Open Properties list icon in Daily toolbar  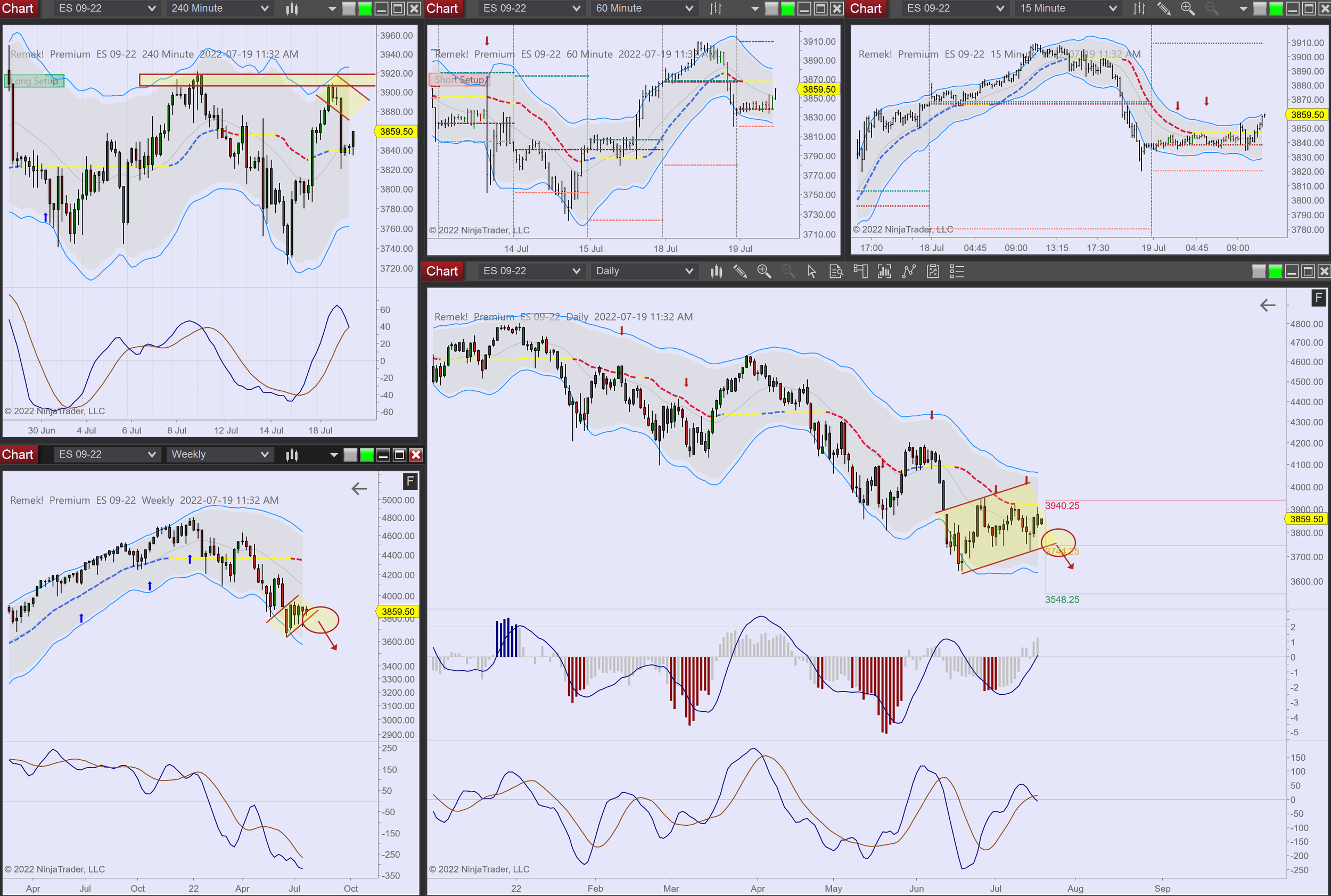tap(957, 272)
